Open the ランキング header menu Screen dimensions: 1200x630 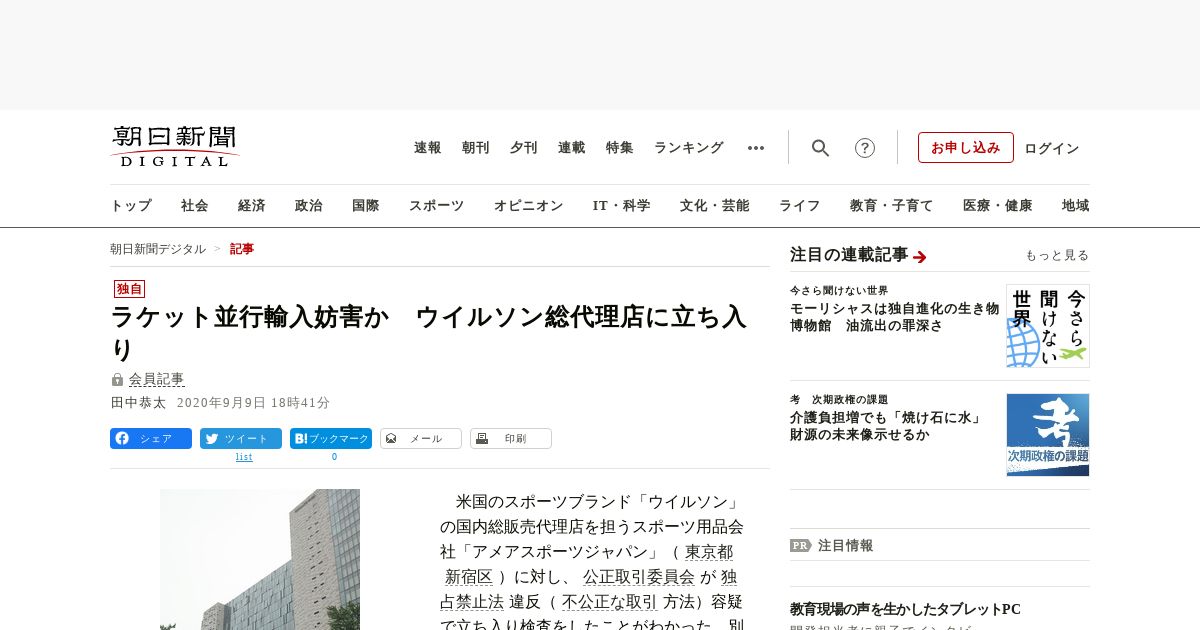pyautogui.click(x=689, y=148)
